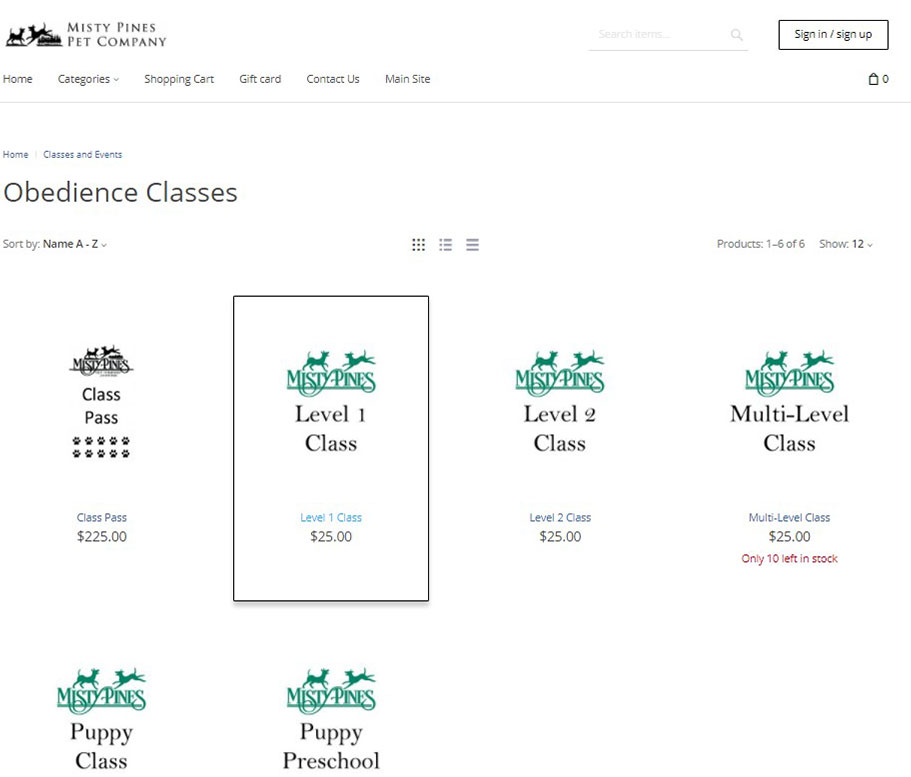Change the Show 12 items per page dropdown
This screenshot has width=911, height=777.
point(861,244)
